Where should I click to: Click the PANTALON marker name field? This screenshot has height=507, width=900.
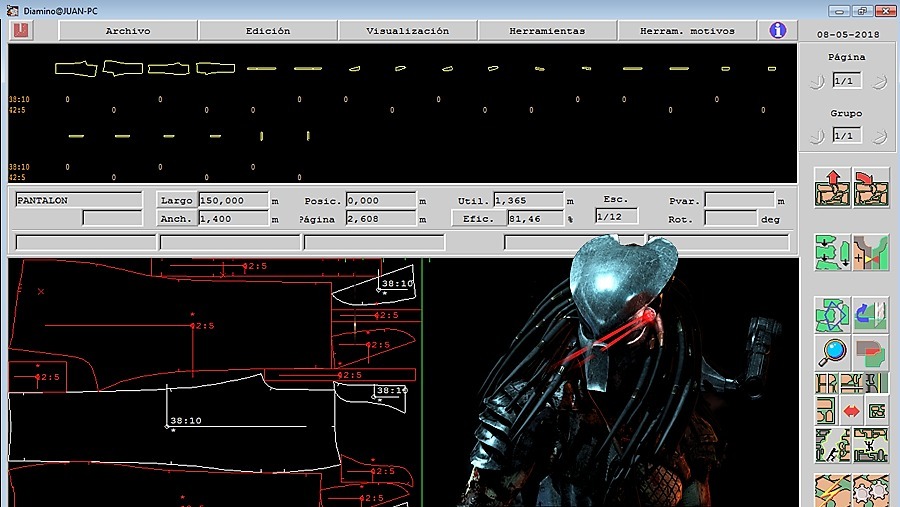pyautogui.click(x=79, y=200)
